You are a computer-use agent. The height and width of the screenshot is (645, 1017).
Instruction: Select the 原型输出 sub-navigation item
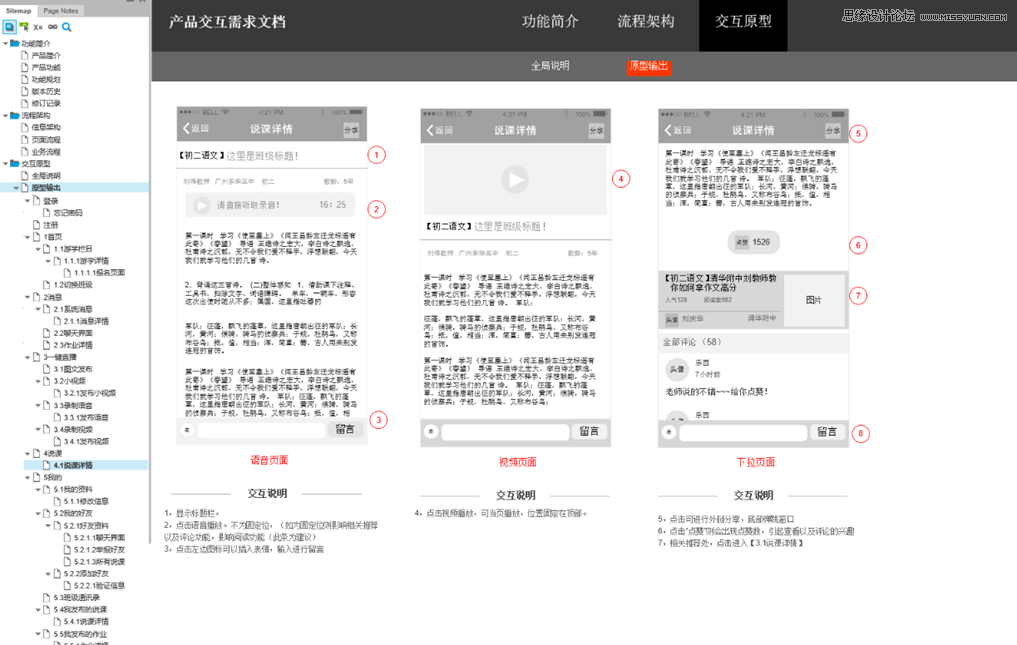(649, 66)
